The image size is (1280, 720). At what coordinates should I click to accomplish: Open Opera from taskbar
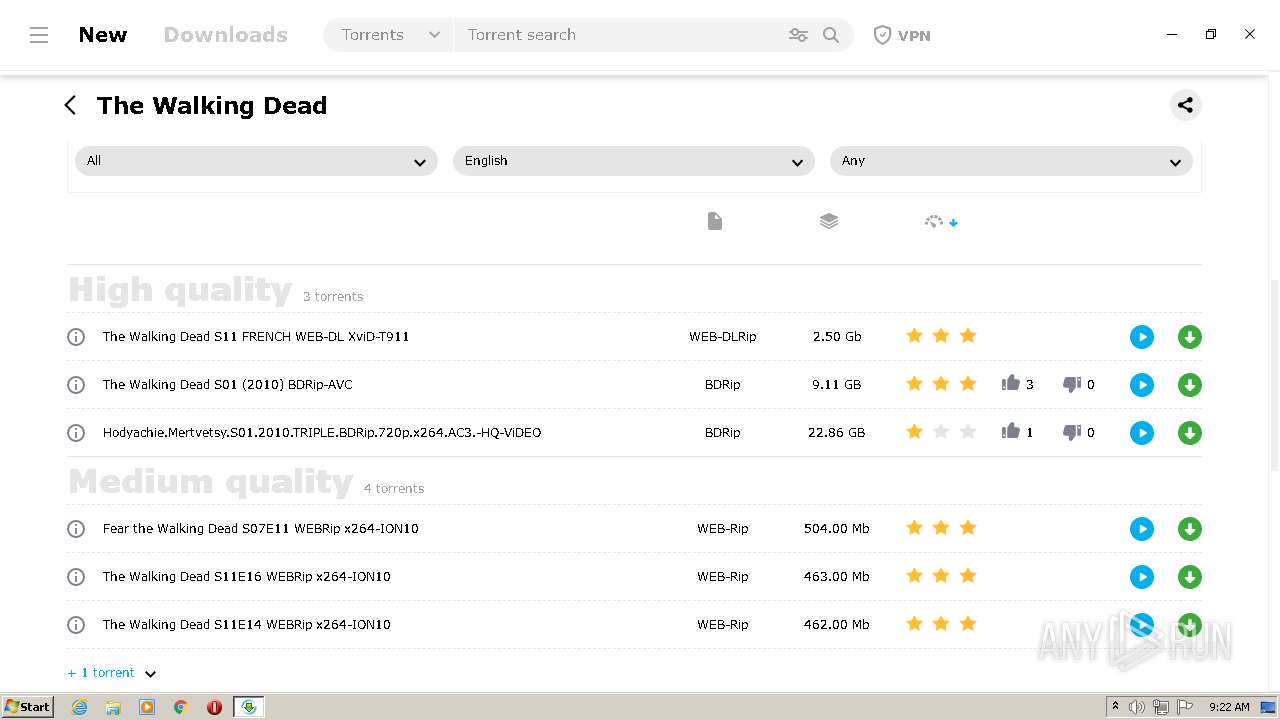point(214,707)
